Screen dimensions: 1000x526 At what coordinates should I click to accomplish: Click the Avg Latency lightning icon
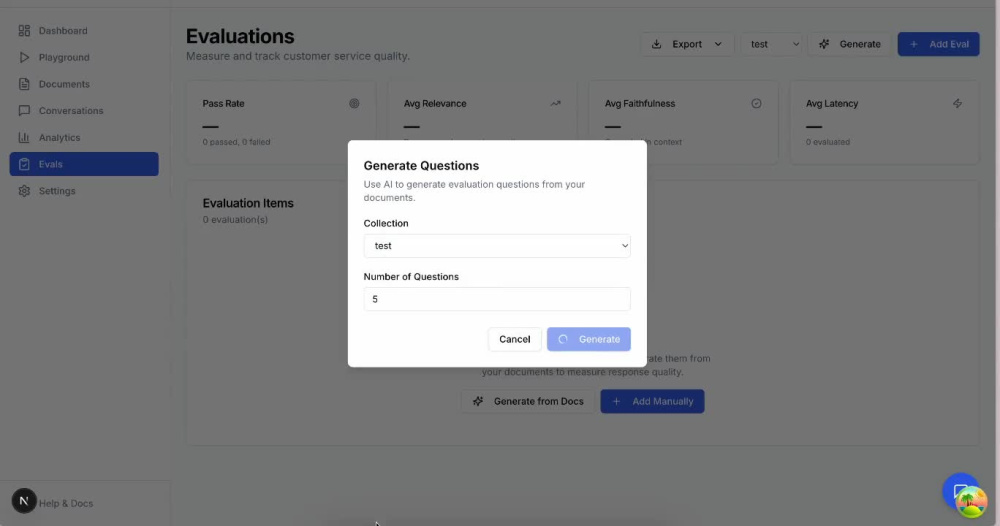point(957,103)
